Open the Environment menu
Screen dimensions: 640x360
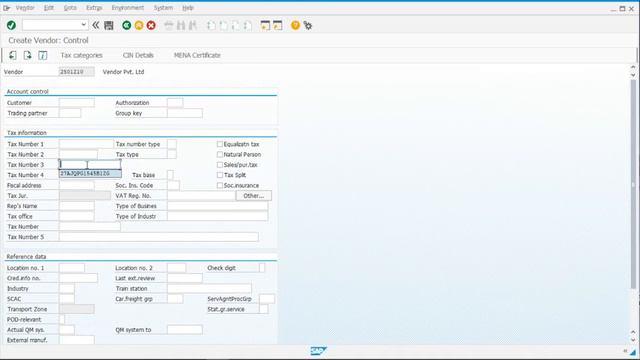coord(128,8)
